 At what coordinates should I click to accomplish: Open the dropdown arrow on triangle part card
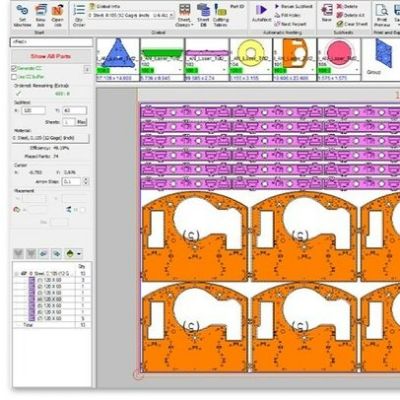136,70
